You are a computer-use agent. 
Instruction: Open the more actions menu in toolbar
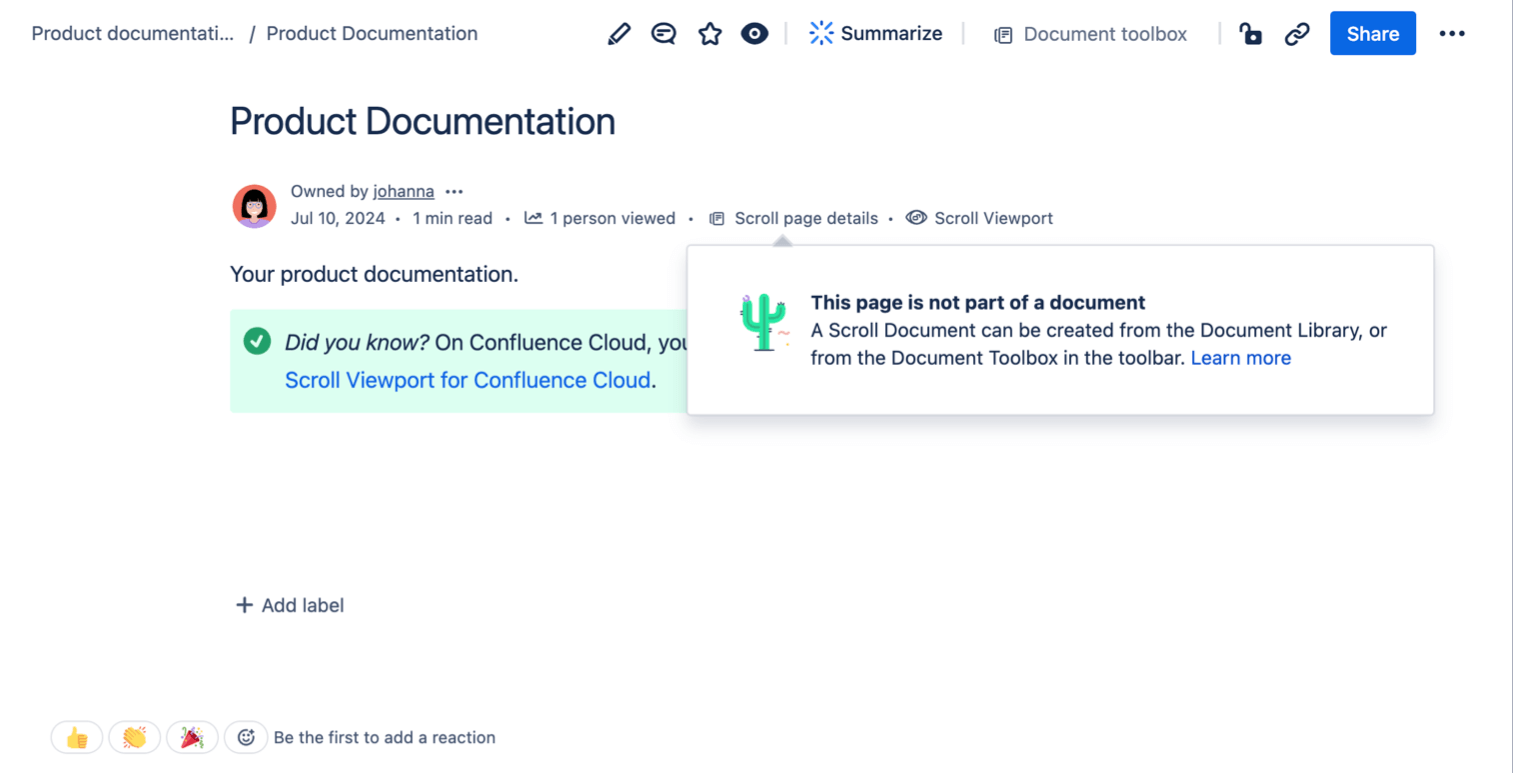[1452, 34]
